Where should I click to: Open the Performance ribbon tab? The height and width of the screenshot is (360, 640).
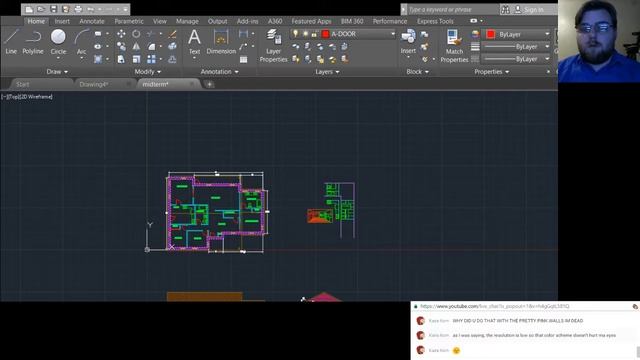click(x=390, y=21)
